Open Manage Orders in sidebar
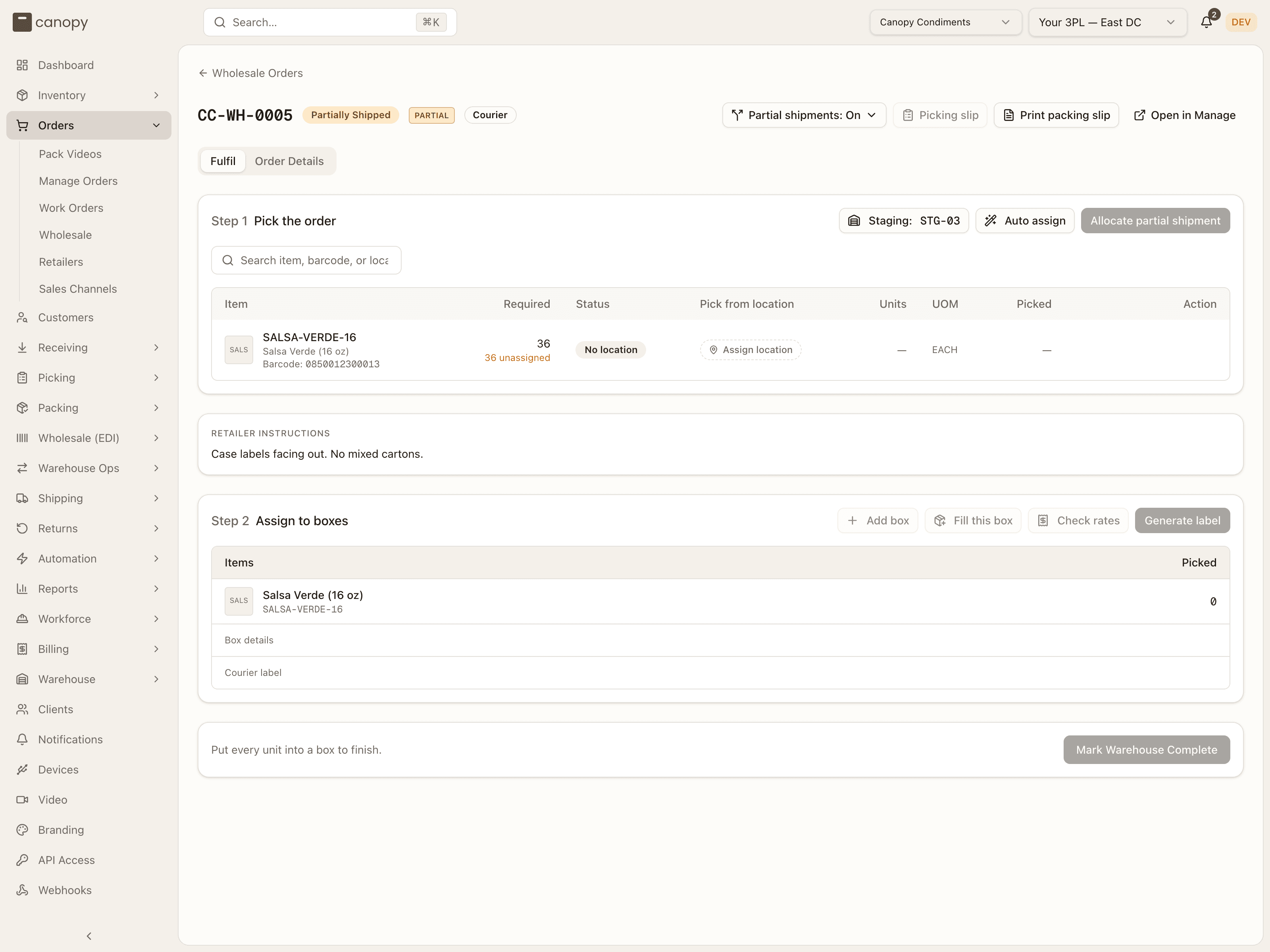 (78, 181)
